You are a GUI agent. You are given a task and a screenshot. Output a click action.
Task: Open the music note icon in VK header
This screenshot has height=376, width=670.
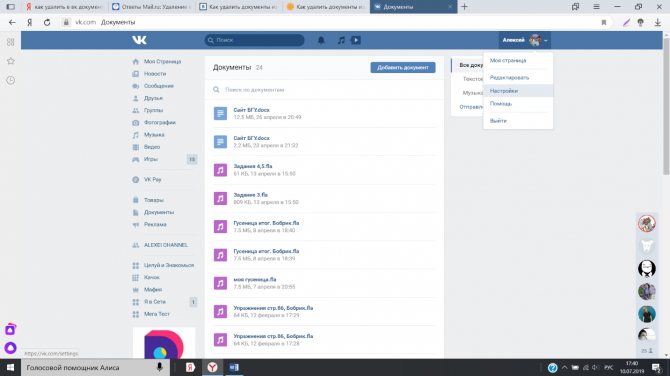tap(341, 40)
